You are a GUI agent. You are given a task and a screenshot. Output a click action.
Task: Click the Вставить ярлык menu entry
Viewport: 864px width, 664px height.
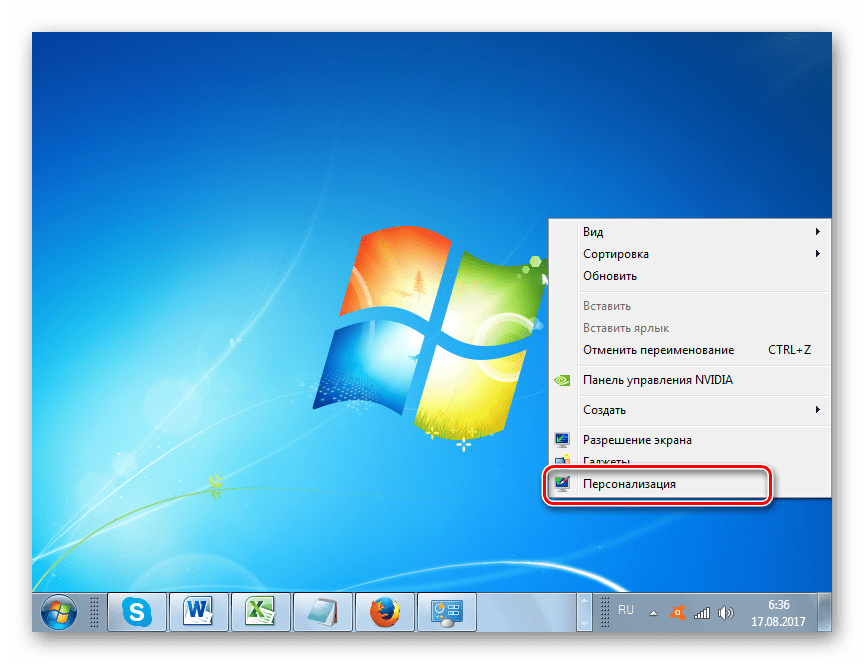[703, 328]
